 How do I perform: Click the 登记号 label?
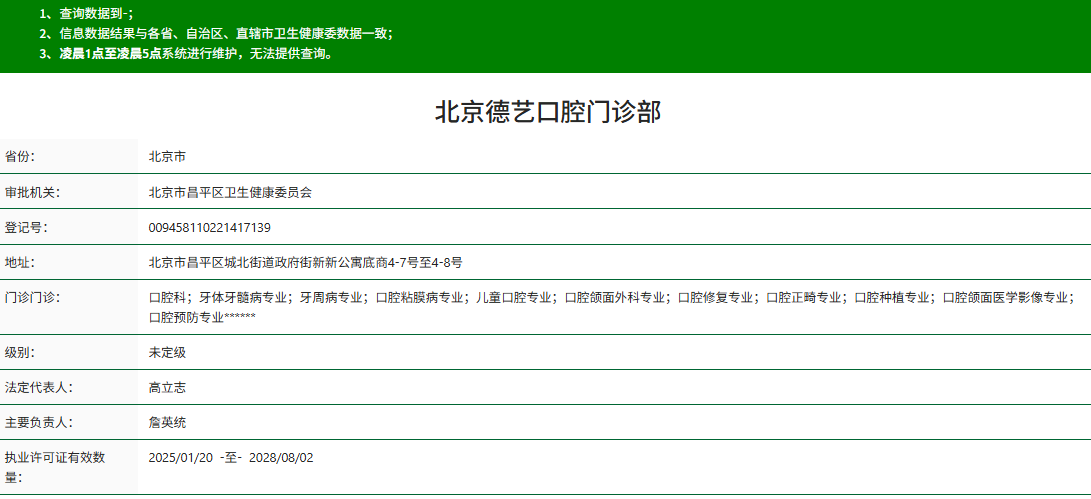coord(26,228)
